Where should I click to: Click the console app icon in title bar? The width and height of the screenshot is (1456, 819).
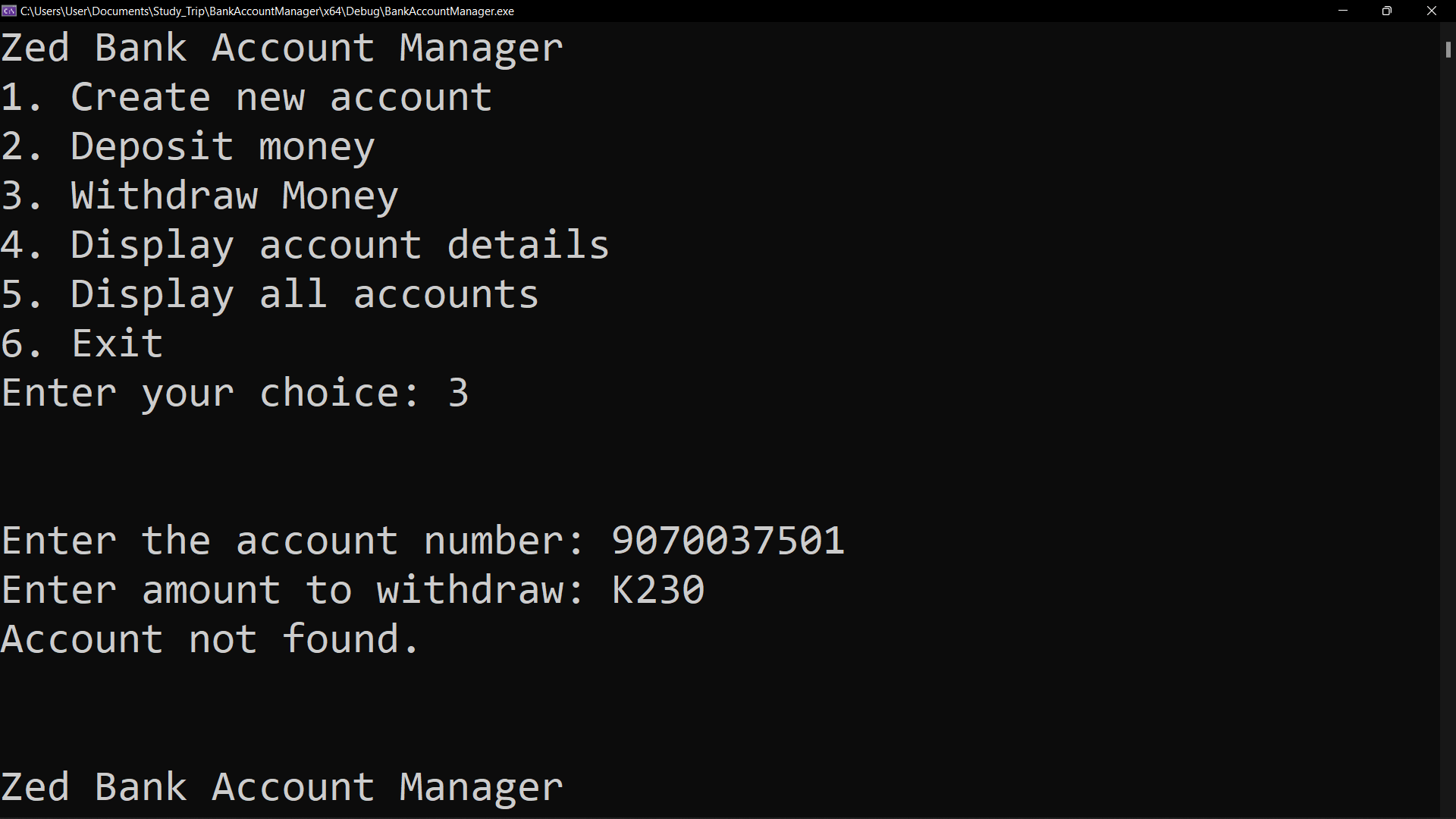(9, 11)
